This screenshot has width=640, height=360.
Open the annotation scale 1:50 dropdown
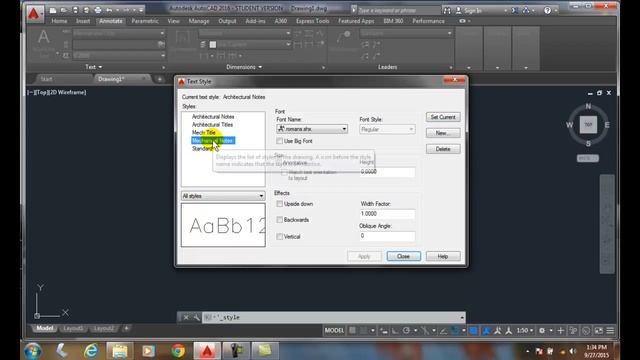click(525, 331)
